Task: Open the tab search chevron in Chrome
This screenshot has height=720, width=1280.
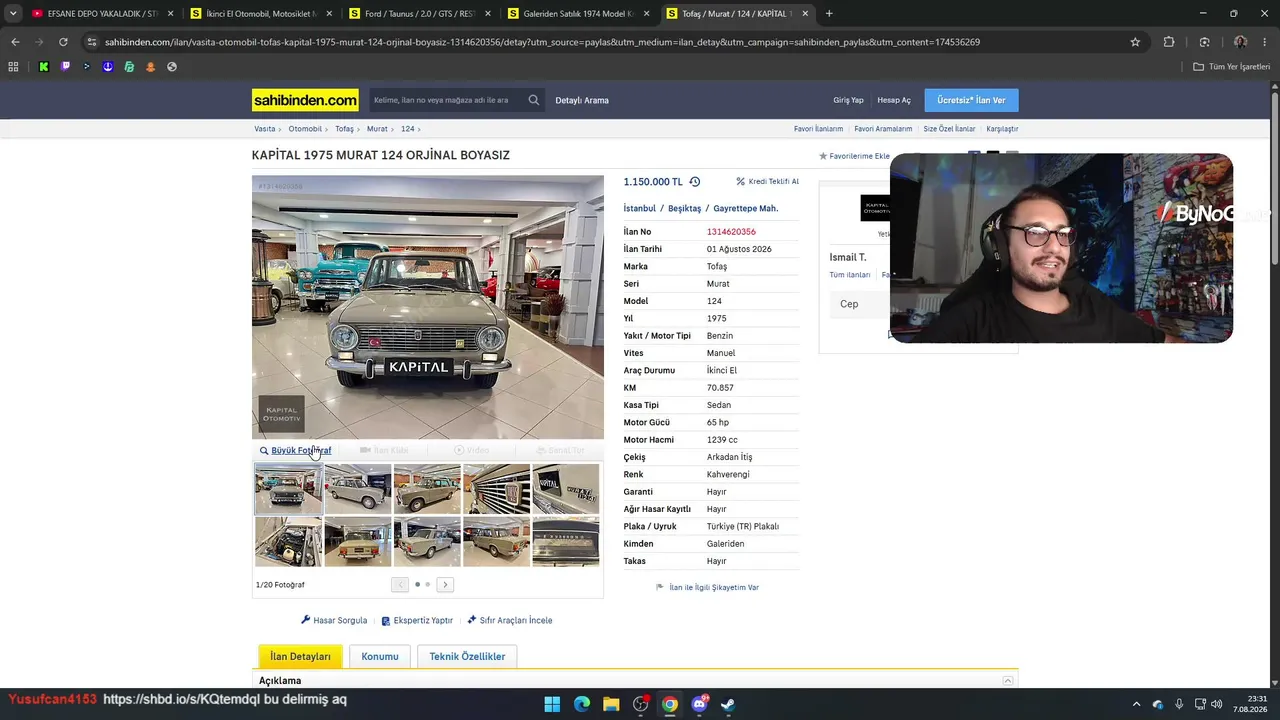Action: coord(13,14)
